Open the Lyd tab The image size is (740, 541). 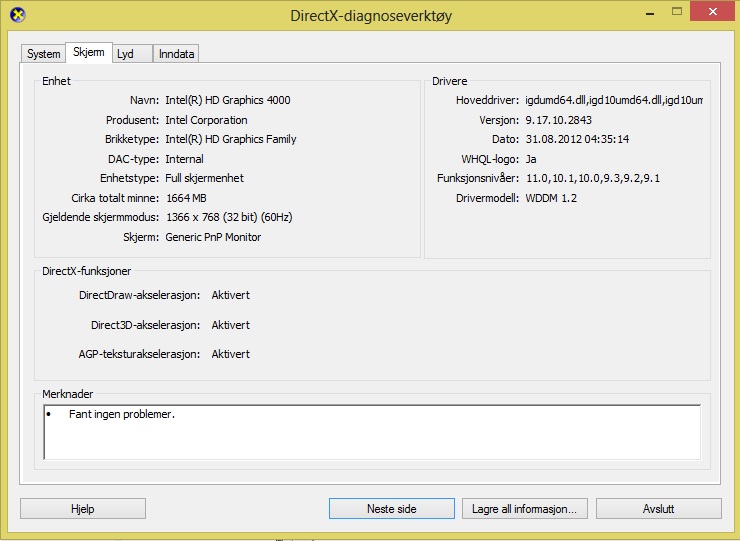[132, 54]
